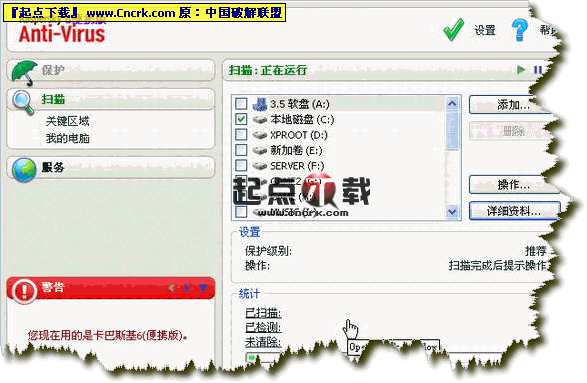The image size is (587, 383).
Task: Check the SERVER (F:) checkbox
Action: (241, 165)
